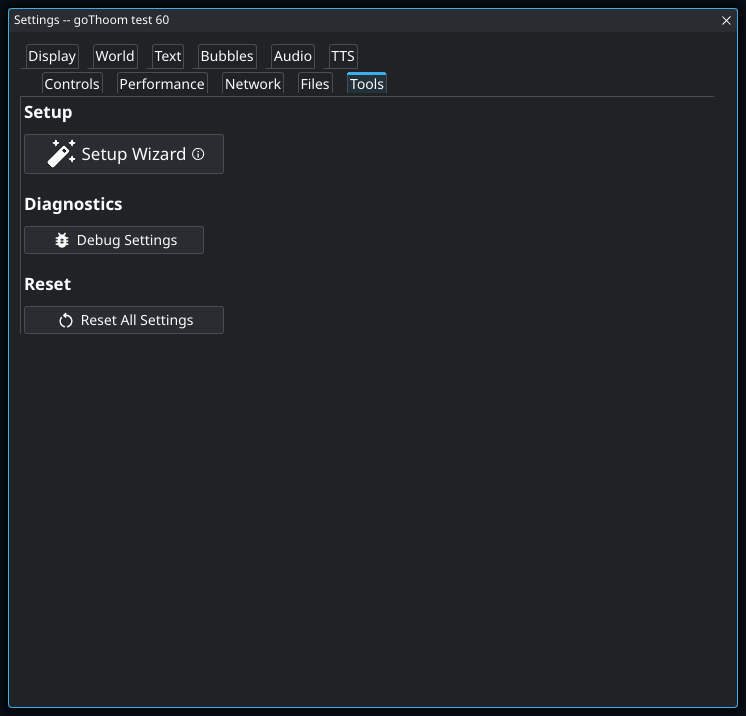Image resolution: width=746 pixels, height=716 pixels.
Task: Open the Controls tab
Action: point(72,84)
